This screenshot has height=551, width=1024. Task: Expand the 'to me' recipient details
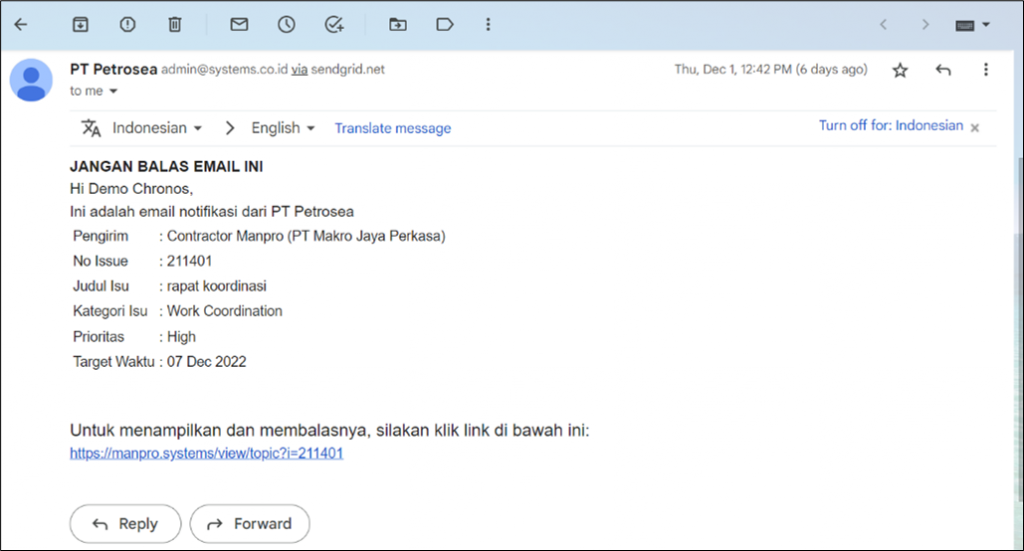tap(113, 91)
